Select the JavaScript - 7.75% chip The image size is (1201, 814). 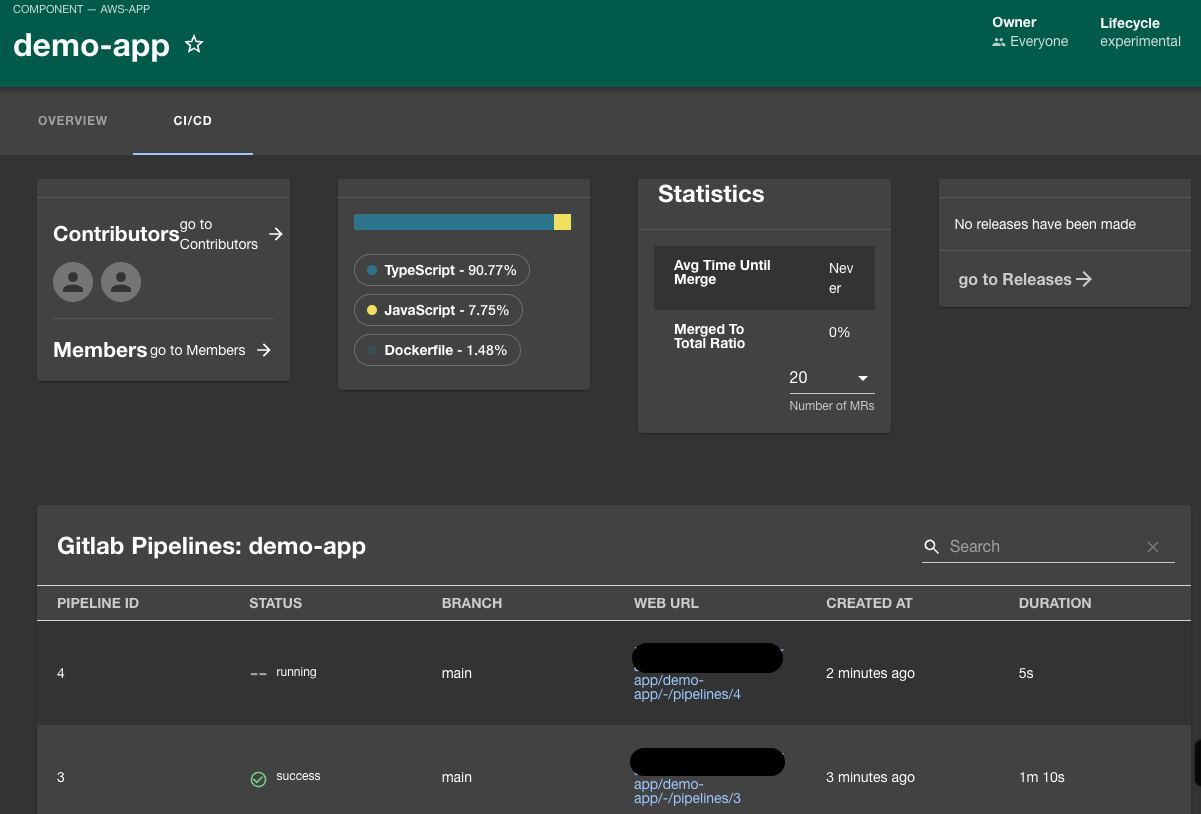[x=438, y=310]
